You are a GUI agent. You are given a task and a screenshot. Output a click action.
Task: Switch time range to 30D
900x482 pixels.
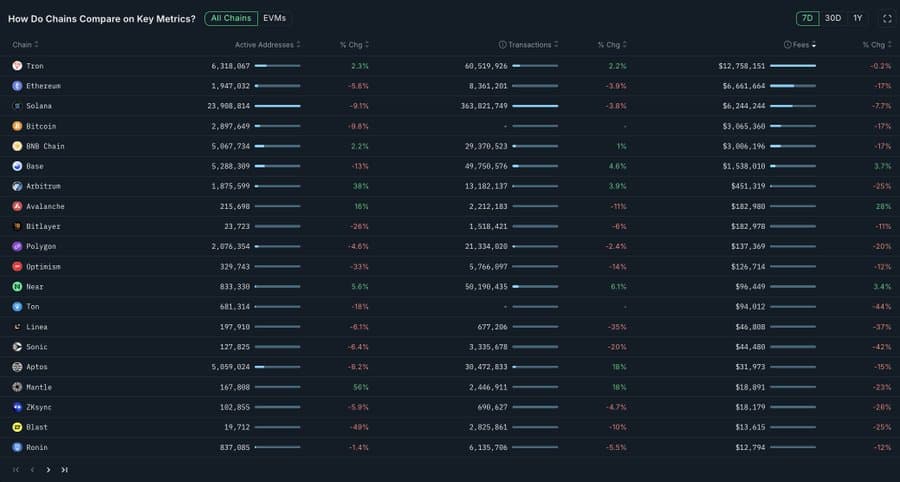pyautogui.click(x=832, y=18)
